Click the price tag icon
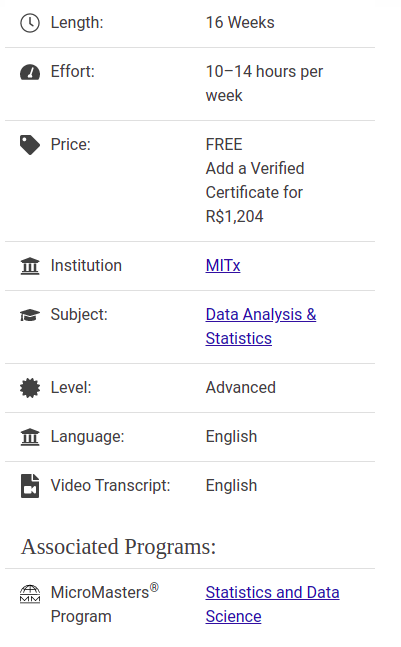 [x=30, y=145]
